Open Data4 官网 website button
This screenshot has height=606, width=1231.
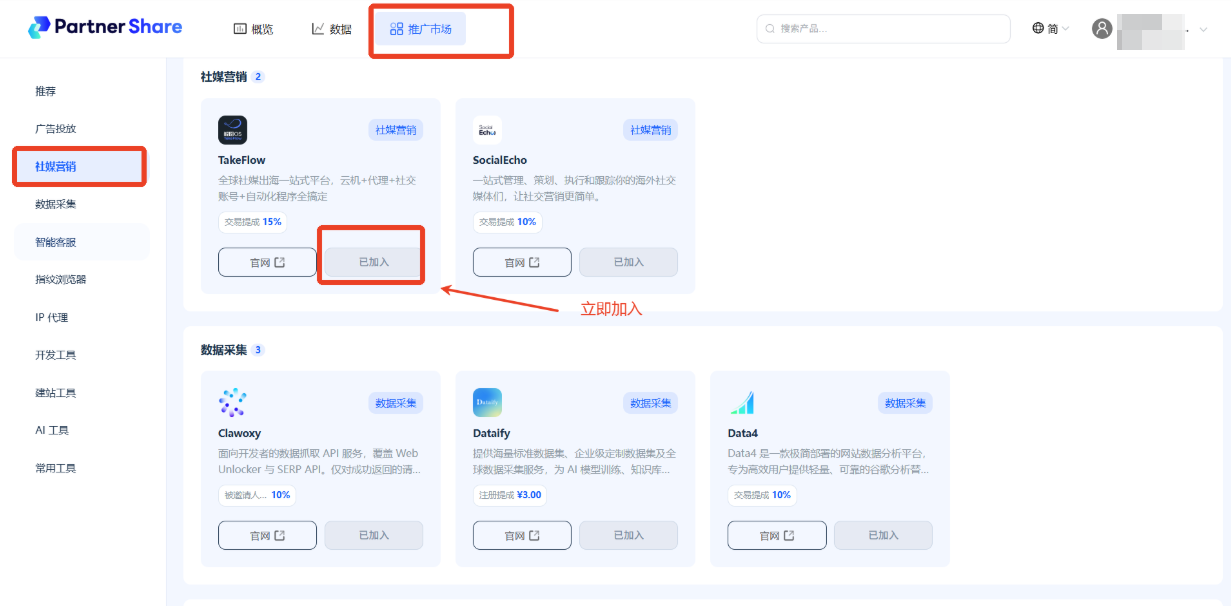777,535
